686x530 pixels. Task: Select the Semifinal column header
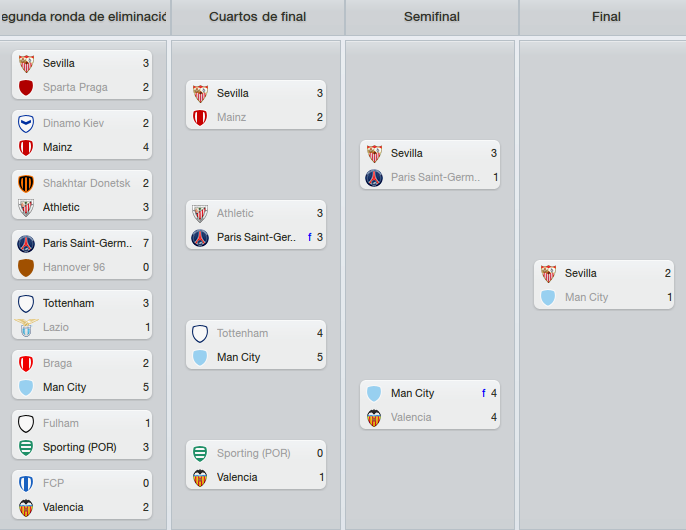(x=432, y=17)
